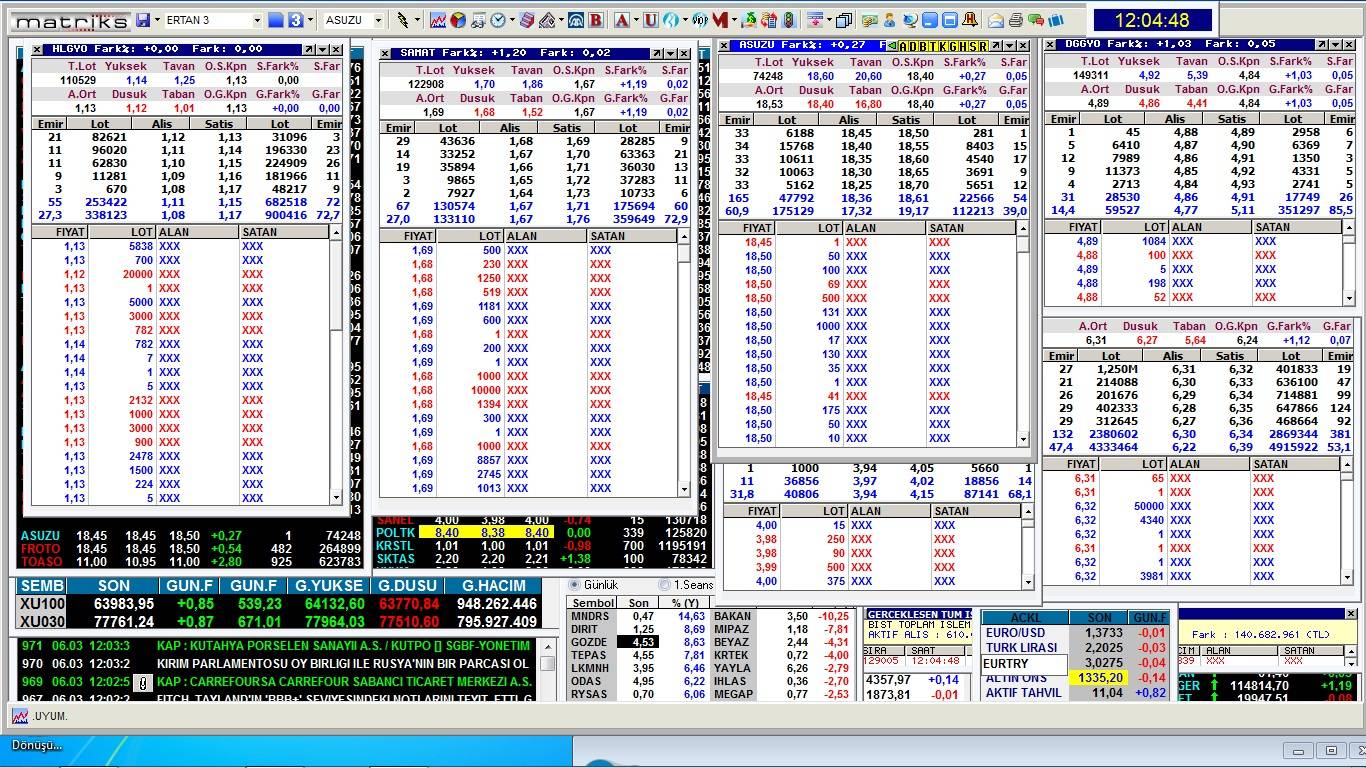Click the save layout floppy disk icon
Screen dimensions: 1366x768
[143, 20]
